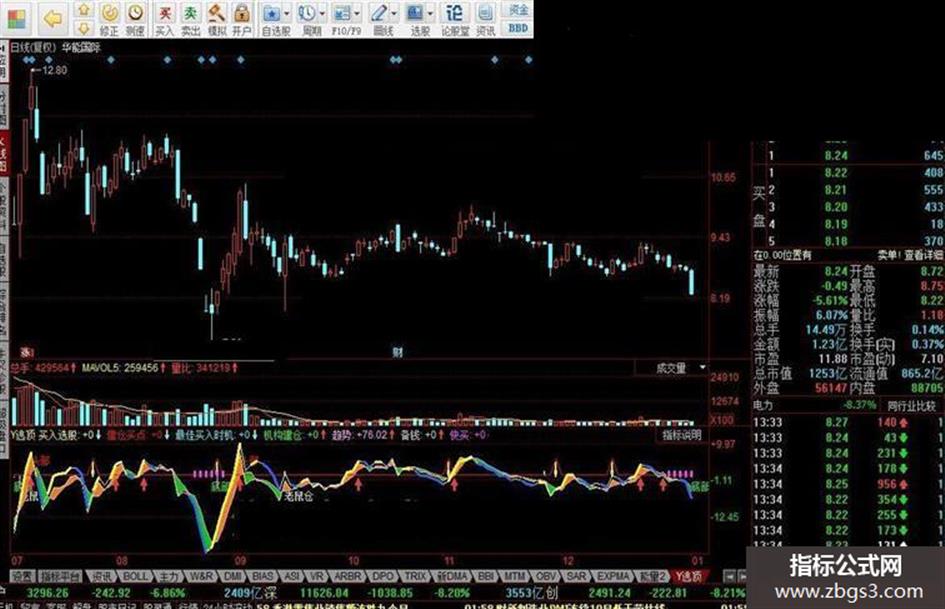
Task: Go back with the yellow left arrow
Action: (53, 19)
